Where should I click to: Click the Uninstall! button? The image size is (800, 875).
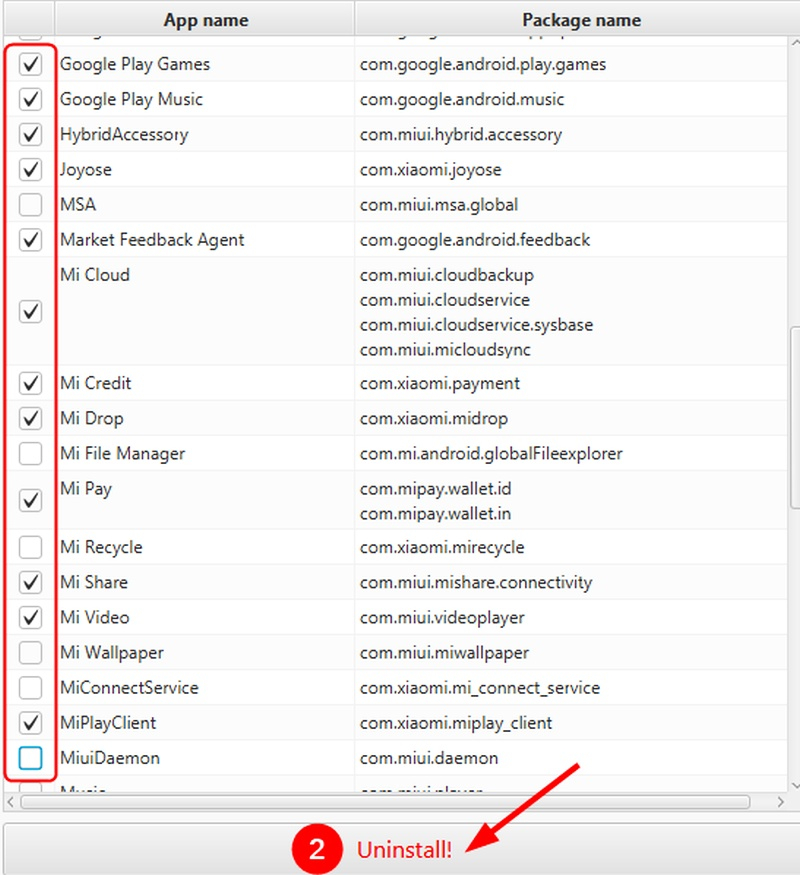pos(400,849)
